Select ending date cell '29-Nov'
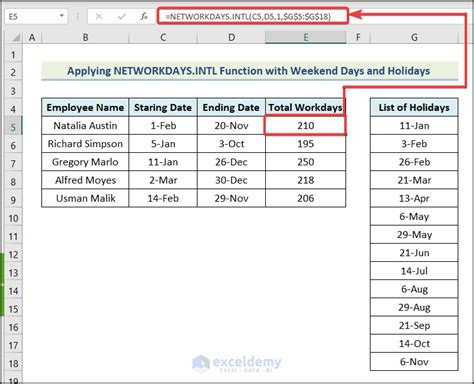Screen dimensions: 474x384 click(x=231, y=198)
